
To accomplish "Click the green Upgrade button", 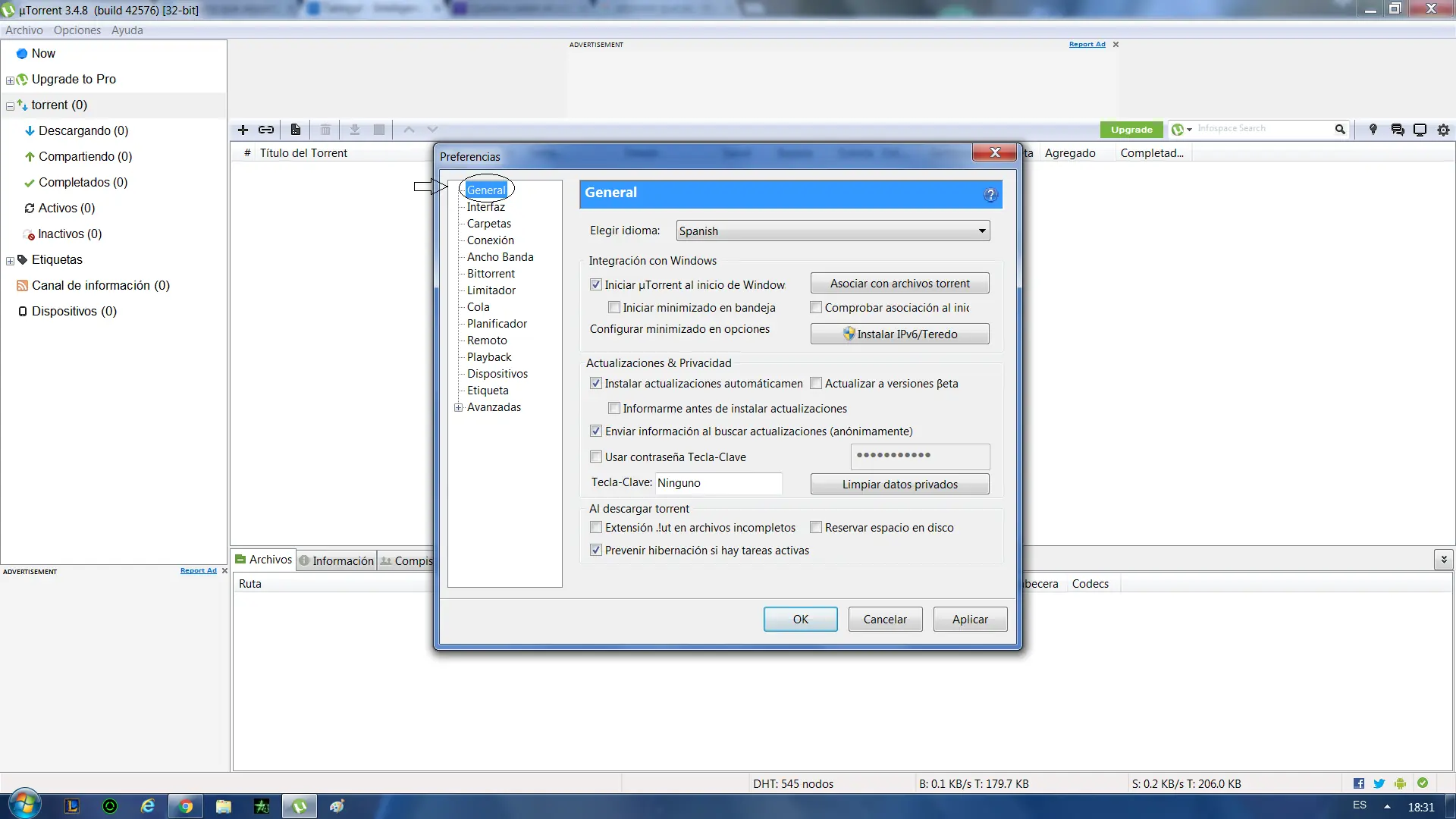I will 1131,130.
